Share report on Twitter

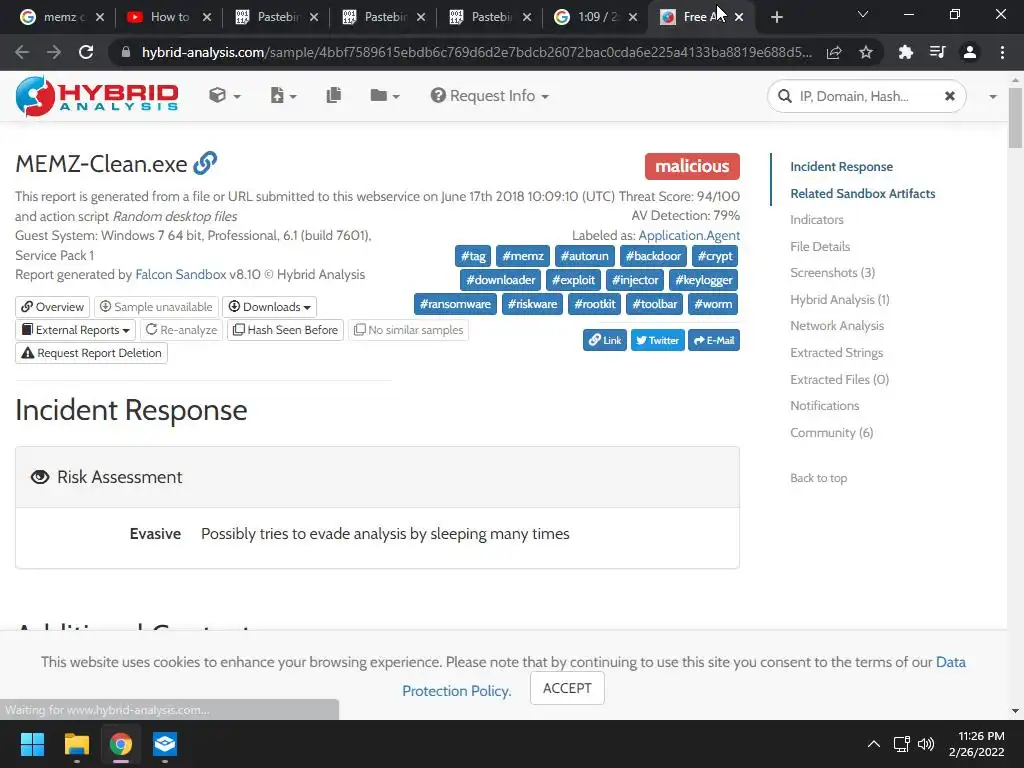pyautogui.click(x=658, y=340)
